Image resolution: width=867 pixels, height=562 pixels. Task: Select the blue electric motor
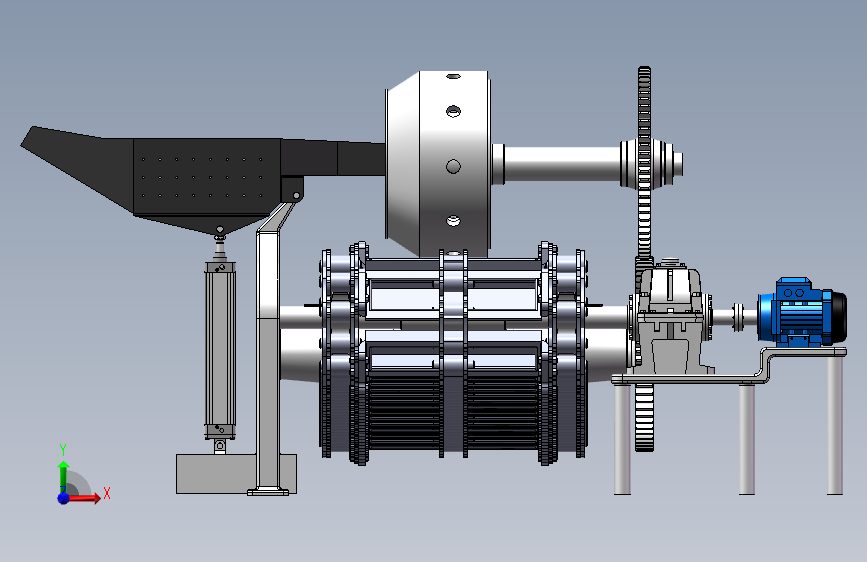pos(802,313)
